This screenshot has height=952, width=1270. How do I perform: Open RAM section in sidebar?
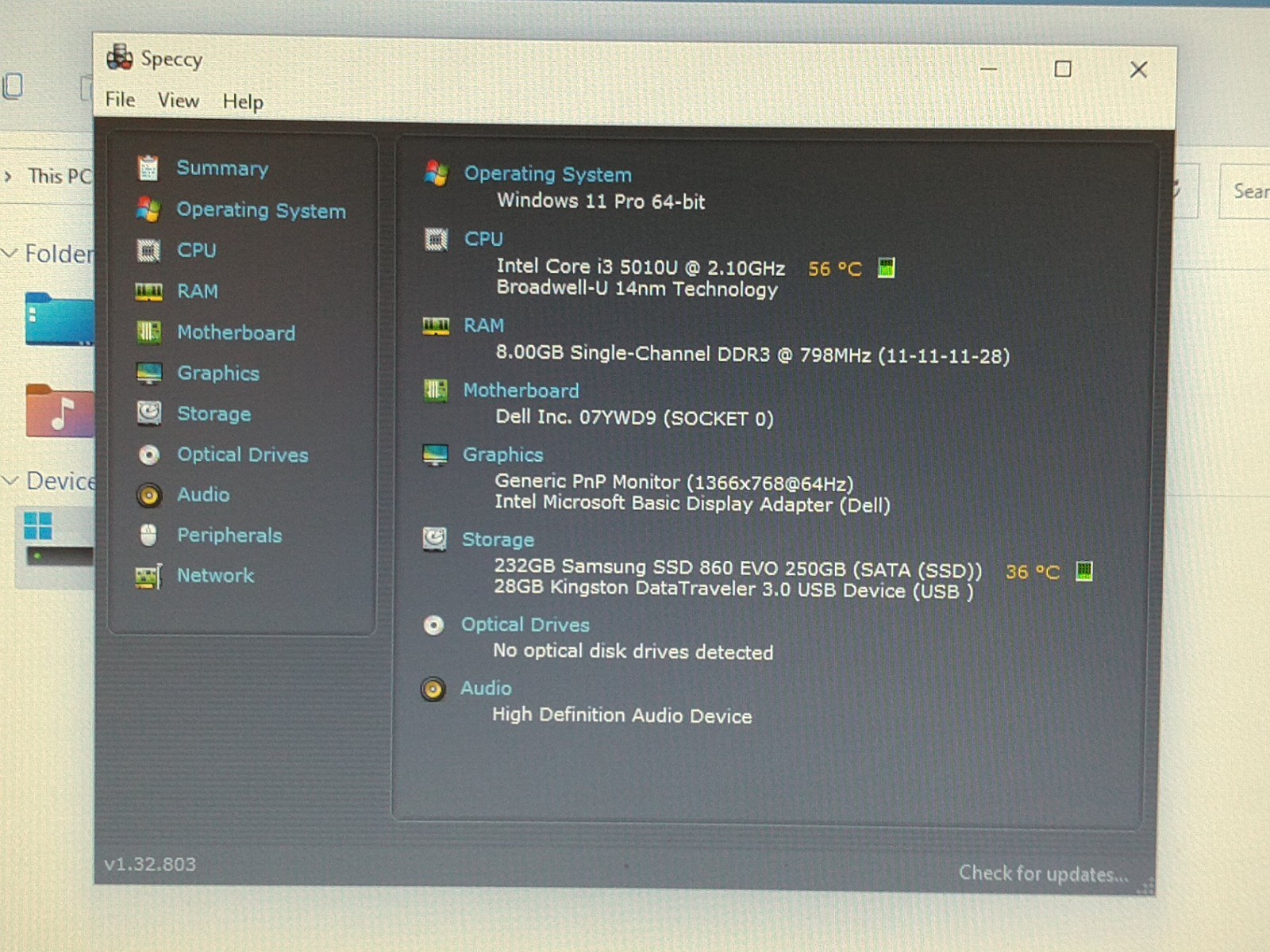(198, 291)
